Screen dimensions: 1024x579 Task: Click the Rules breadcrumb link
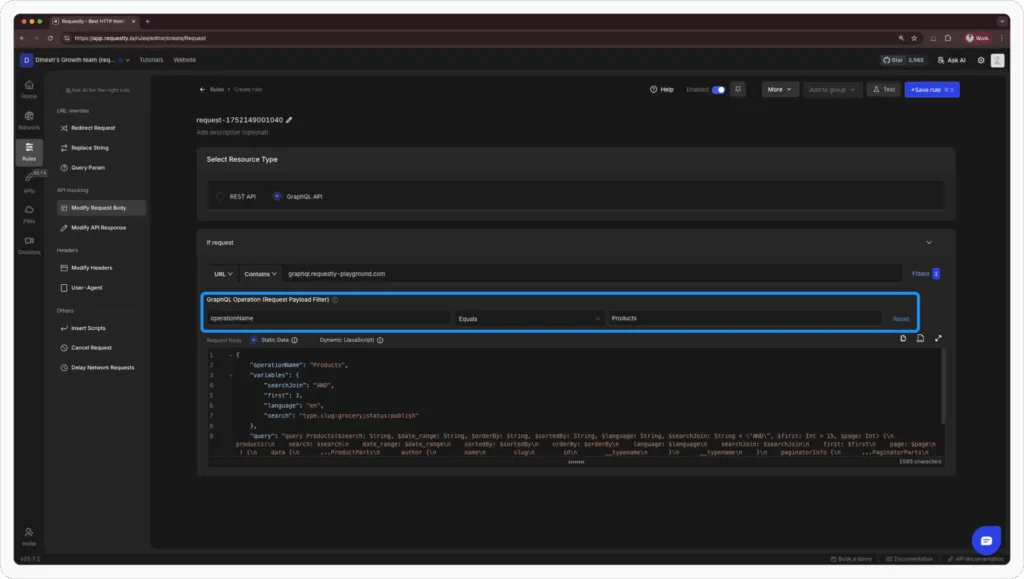point(217,89)
